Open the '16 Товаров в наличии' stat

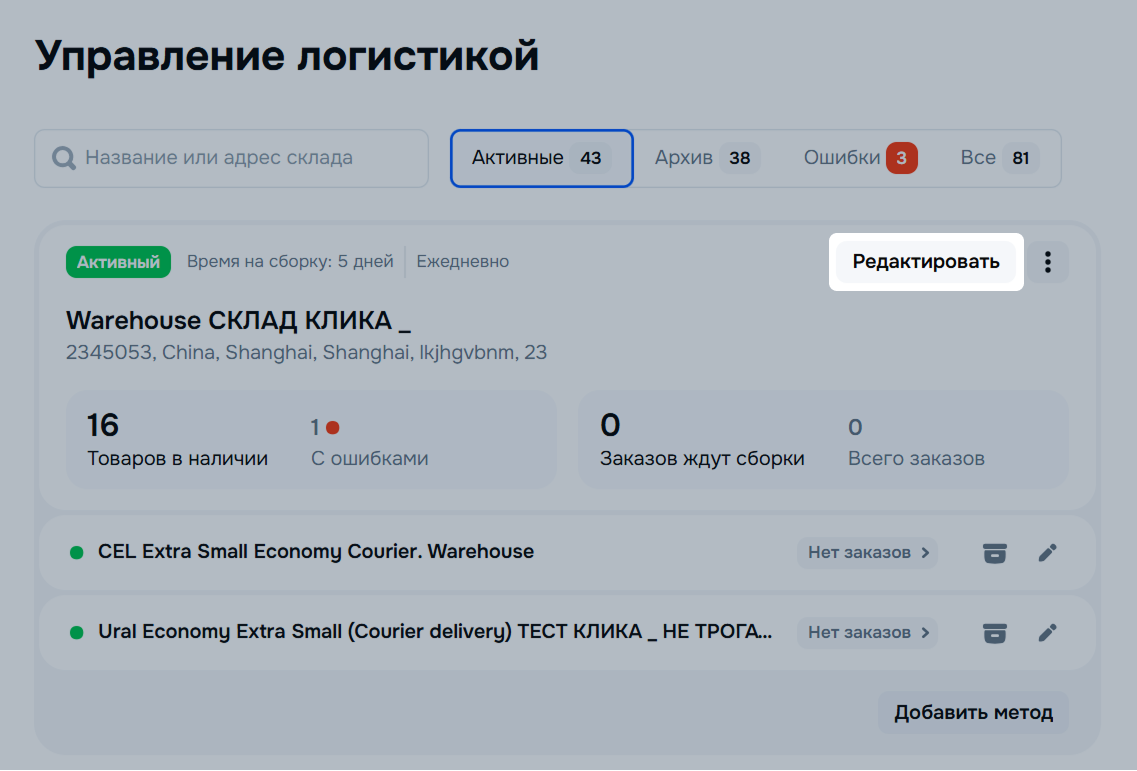(177, 441)
